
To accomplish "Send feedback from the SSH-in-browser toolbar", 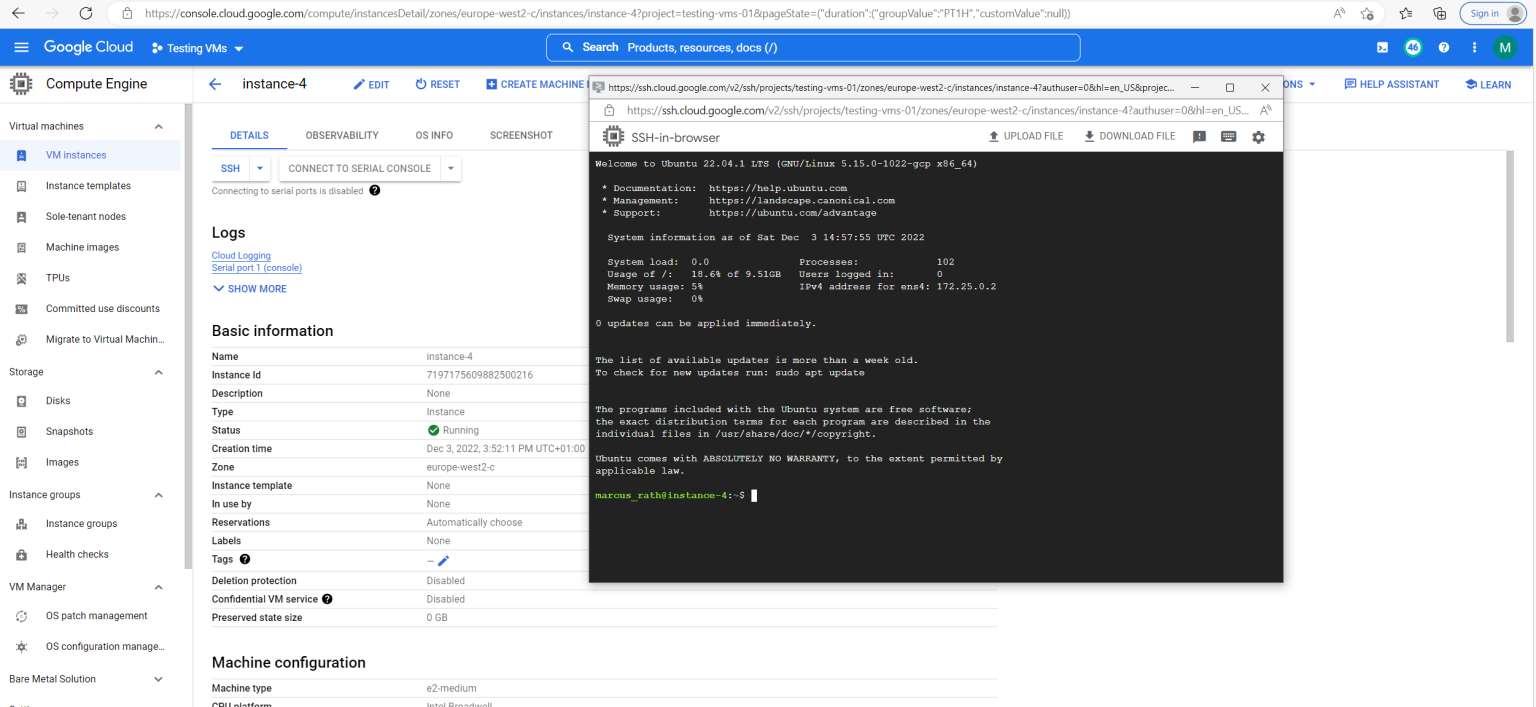I will click(x=1200, y=136).
